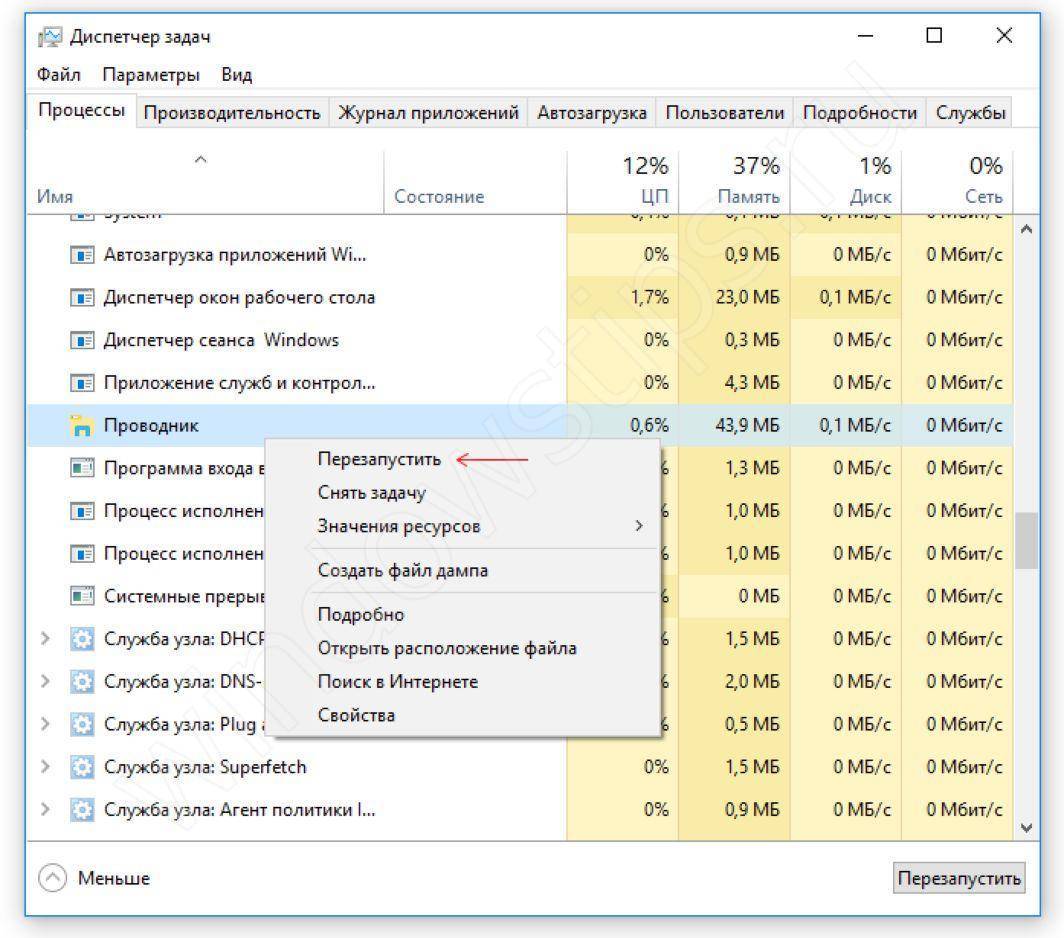Click the Автозагрузка приложений process icon
The height and width of the screenshot is (938, 1064).
[82, 255]
